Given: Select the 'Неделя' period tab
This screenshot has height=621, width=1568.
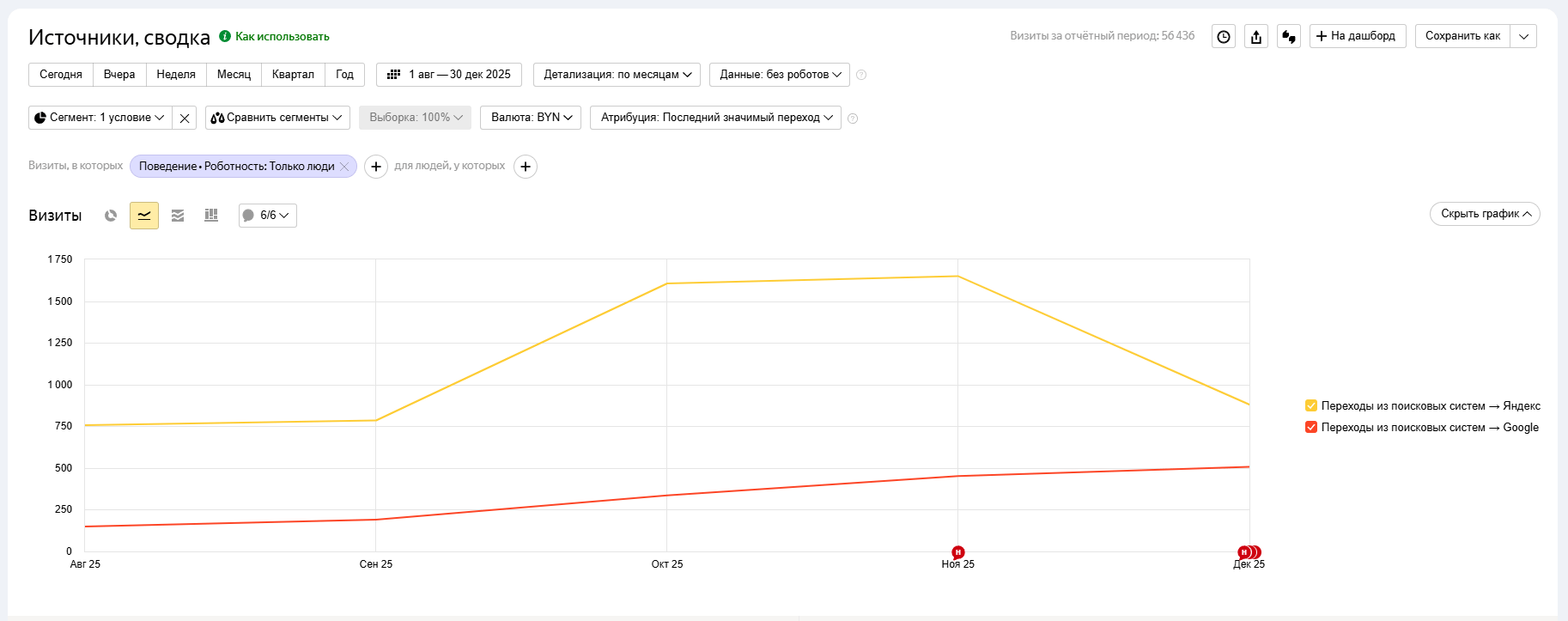Looking at the screenshot, I should coord(176,75).
